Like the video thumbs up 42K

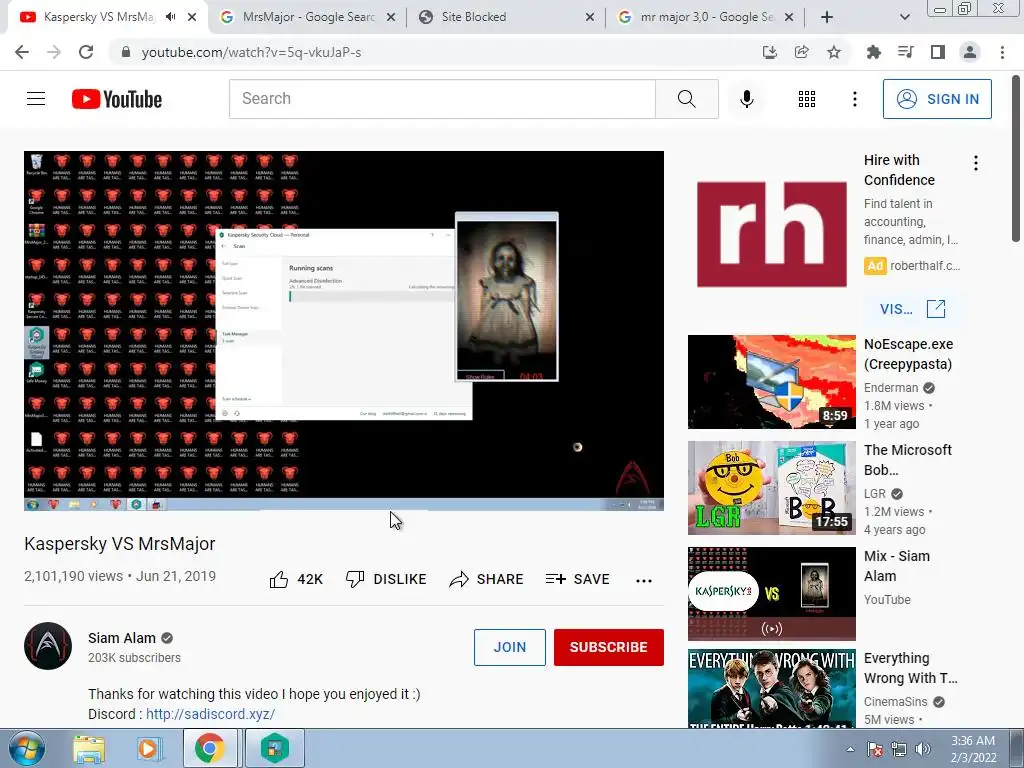(x=296, y=579)
